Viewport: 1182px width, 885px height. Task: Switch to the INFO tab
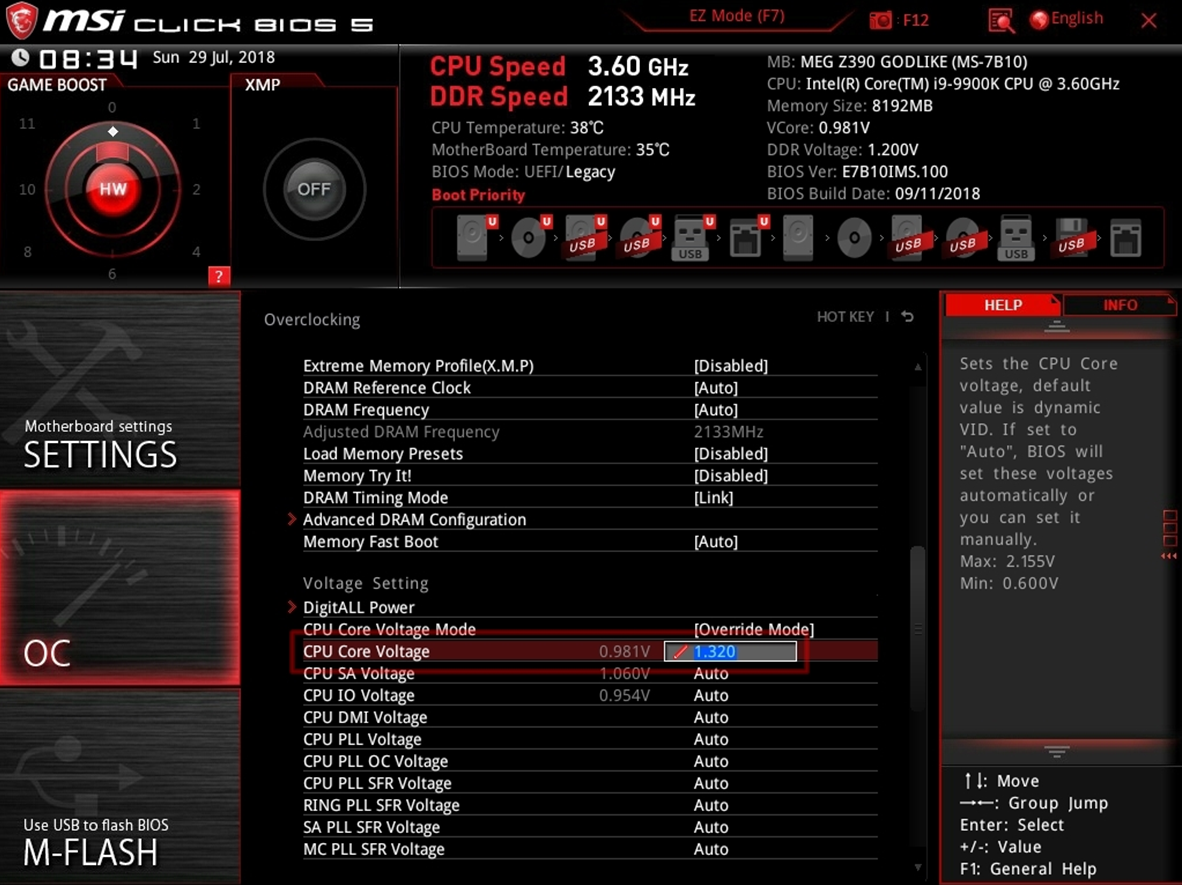tap(1120, 305)
